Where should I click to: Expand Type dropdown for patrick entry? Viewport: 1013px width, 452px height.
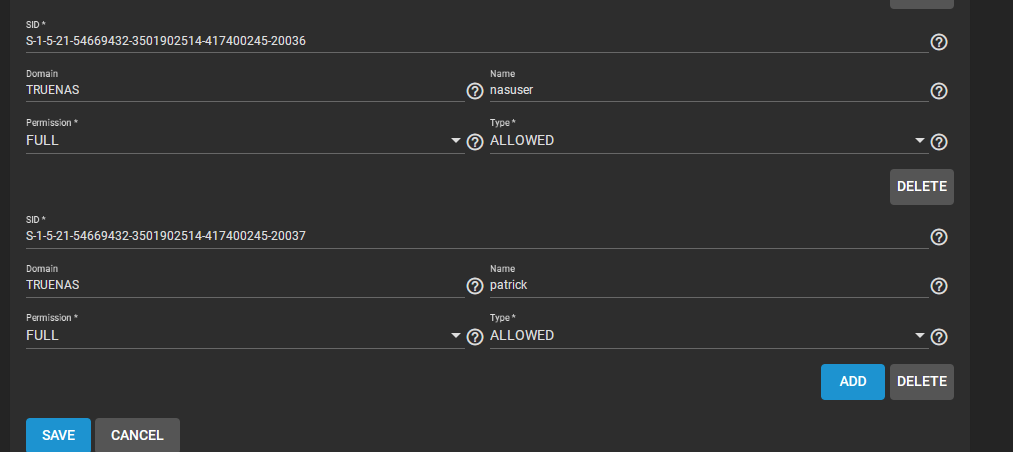tap(709, 336)
